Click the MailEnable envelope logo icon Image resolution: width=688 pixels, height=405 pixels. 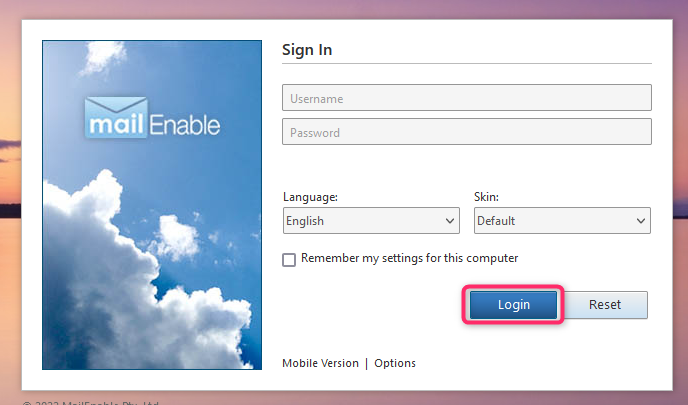pos(116,117)
